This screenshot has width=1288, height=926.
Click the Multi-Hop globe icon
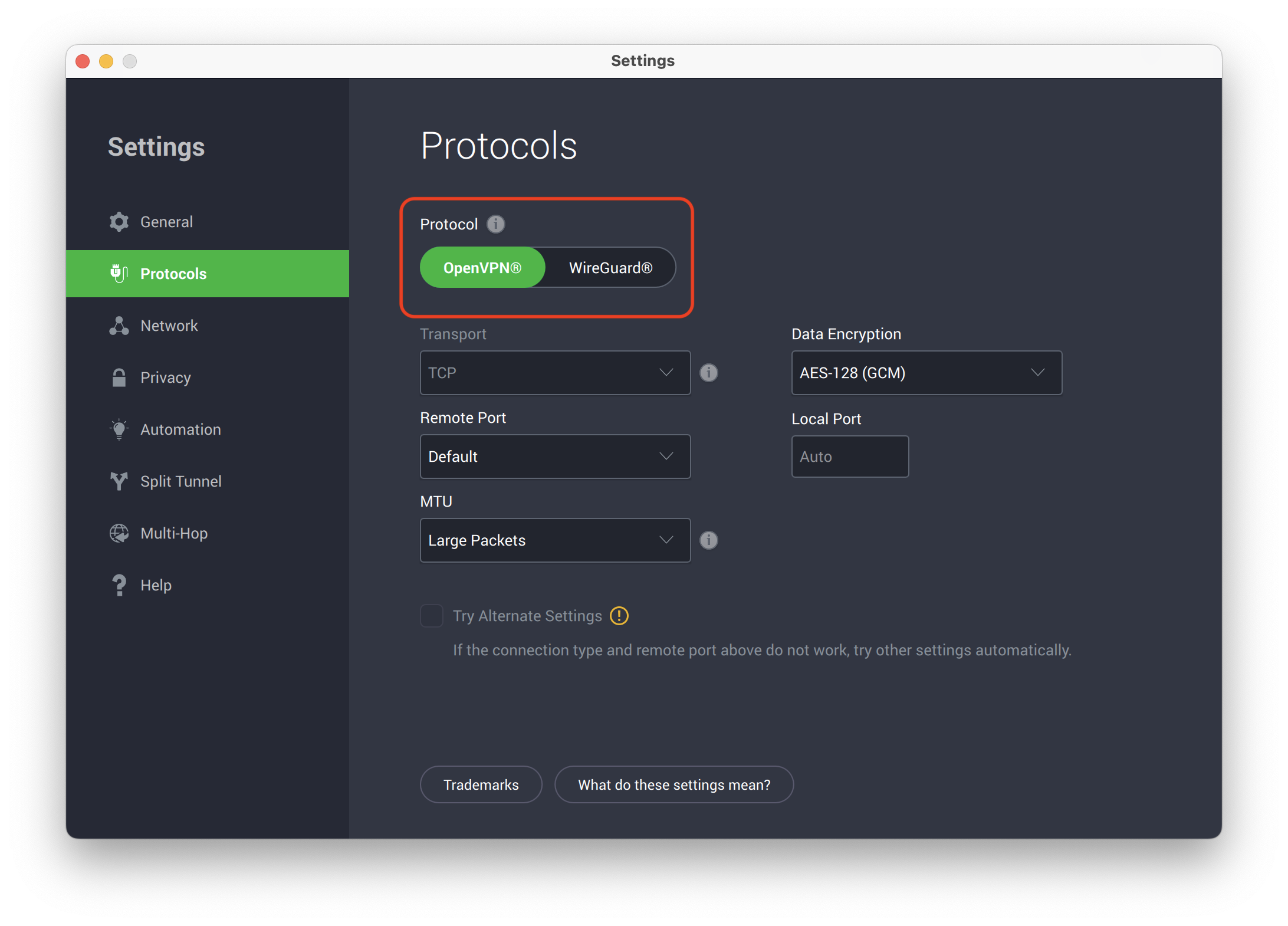(x=117, y=533)
